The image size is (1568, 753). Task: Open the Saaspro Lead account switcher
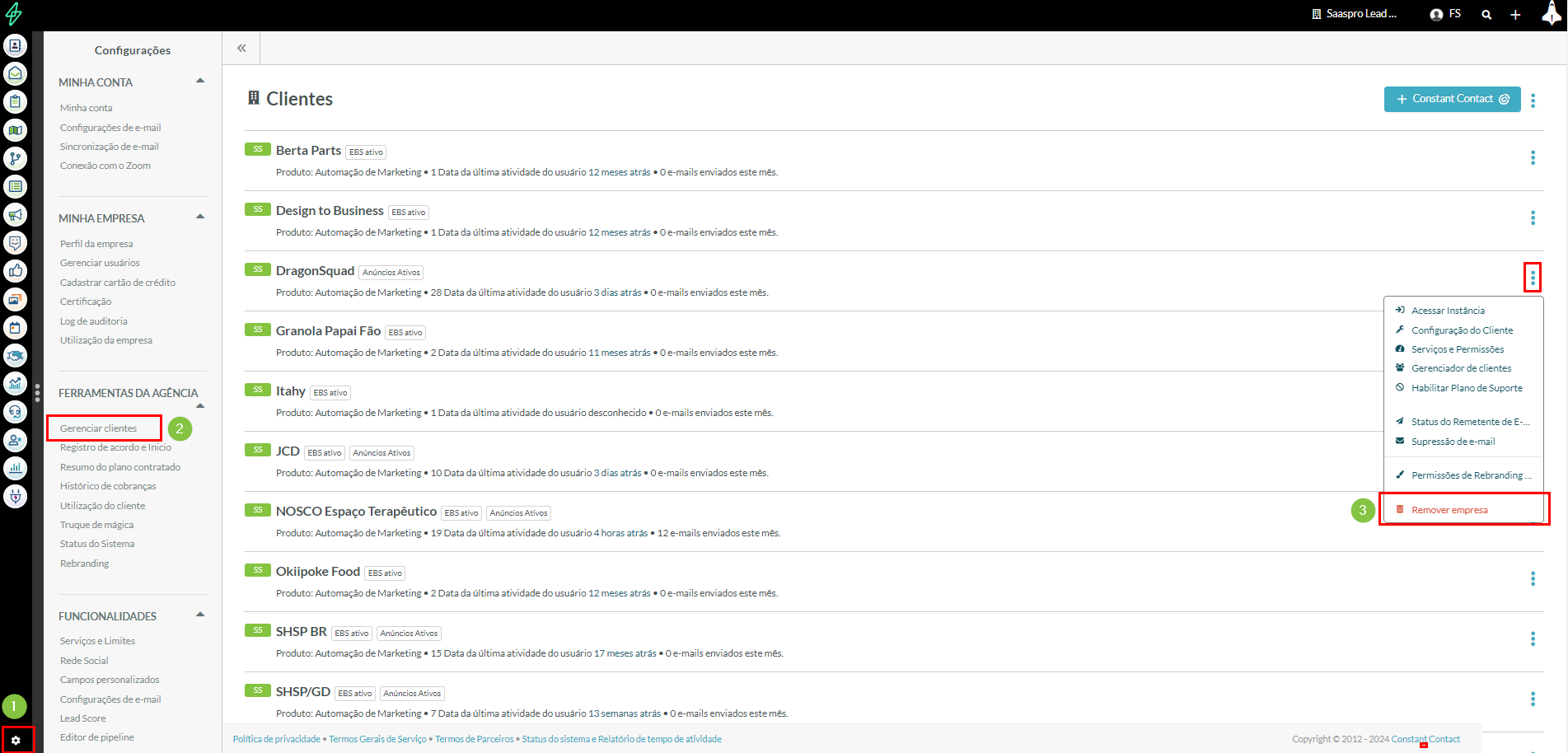(1354, 14)
